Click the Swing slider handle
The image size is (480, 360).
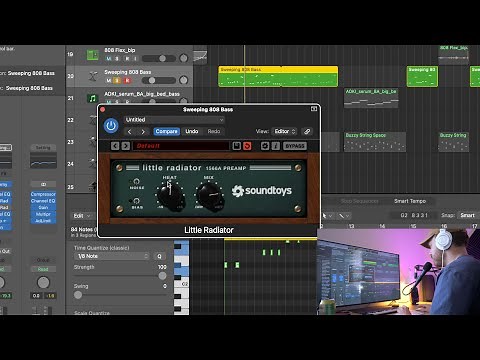click(78, 295)
